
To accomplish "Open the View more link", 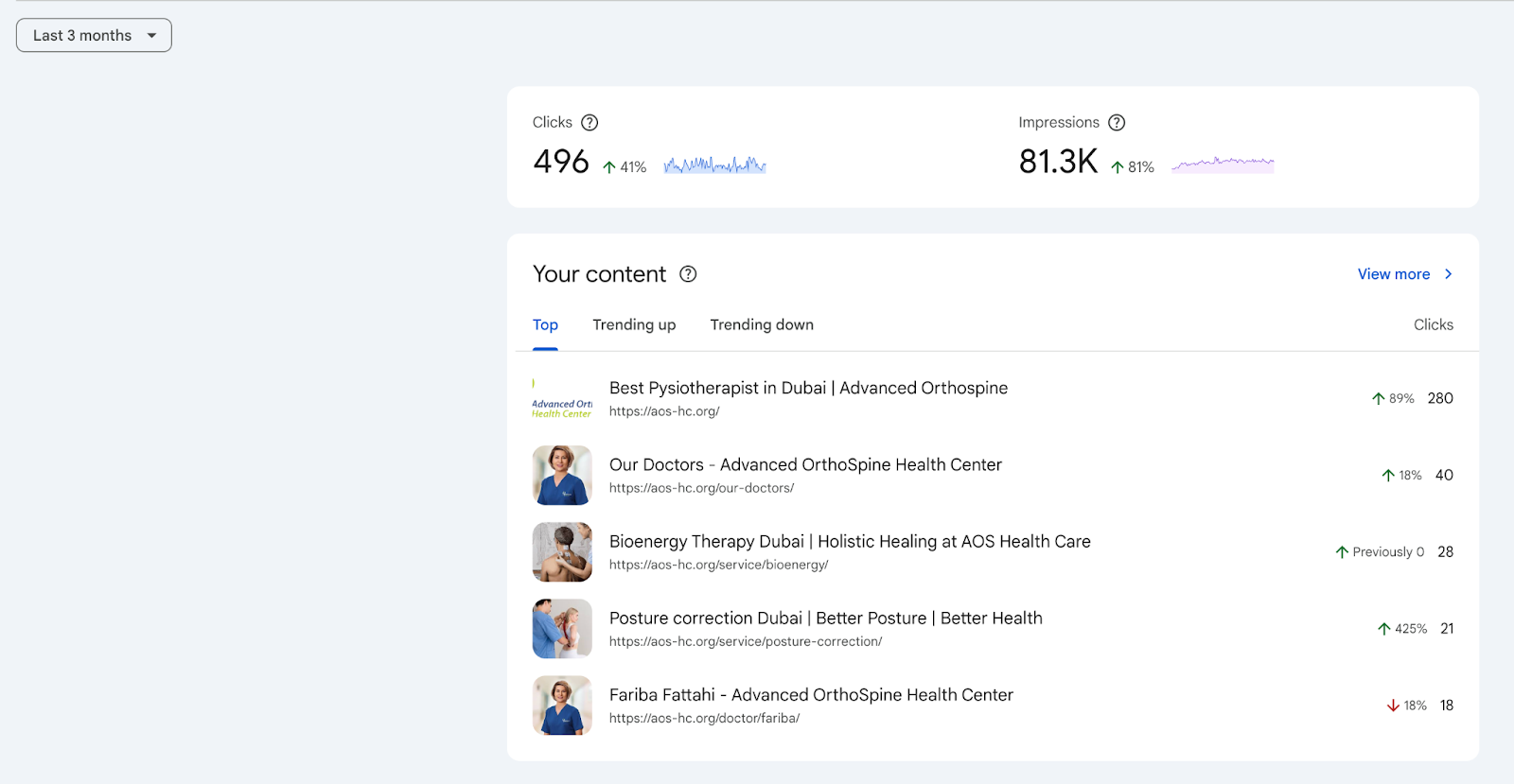I will point(1394,274).
